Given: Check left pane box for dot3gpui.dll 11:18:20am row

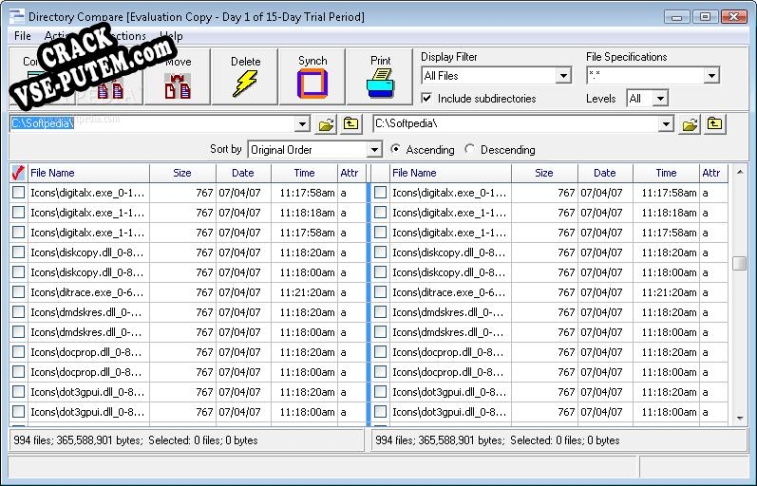Looking at the screenshot, I should click(18, 391).
